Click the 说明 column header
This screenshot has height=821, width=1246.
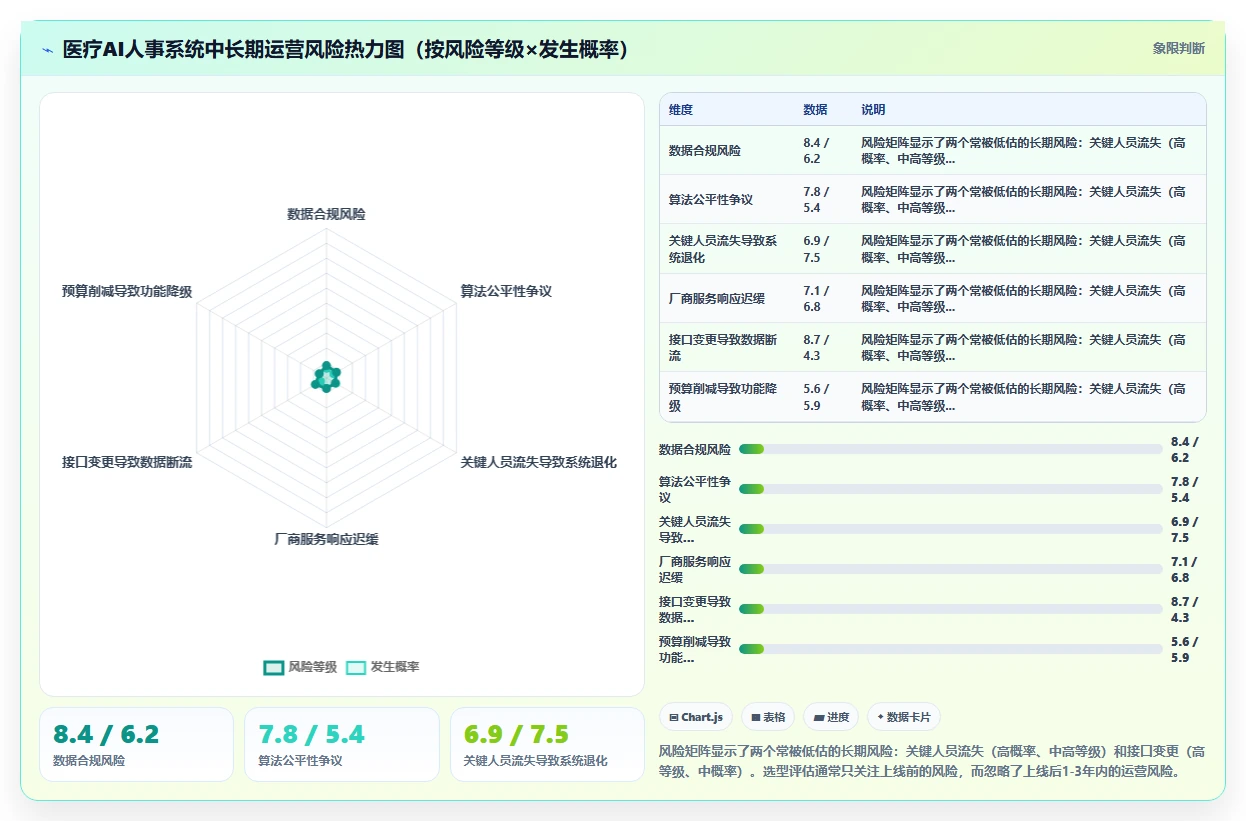[x=873, y=110]
